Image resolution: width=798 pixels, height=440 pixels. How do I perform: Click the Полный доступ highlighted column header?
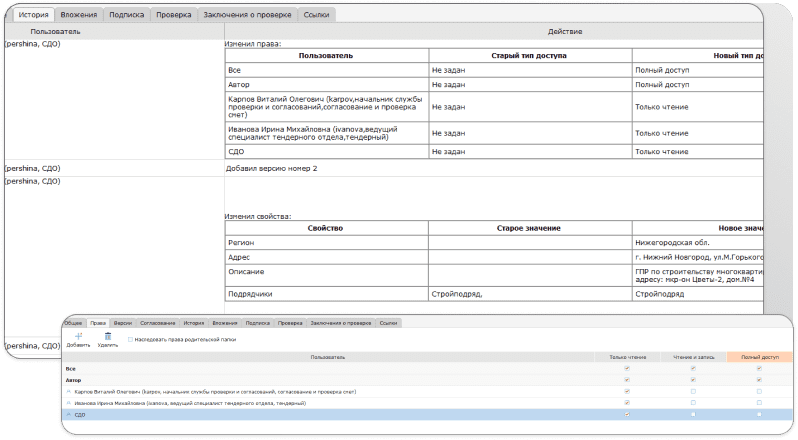(759, 357)
